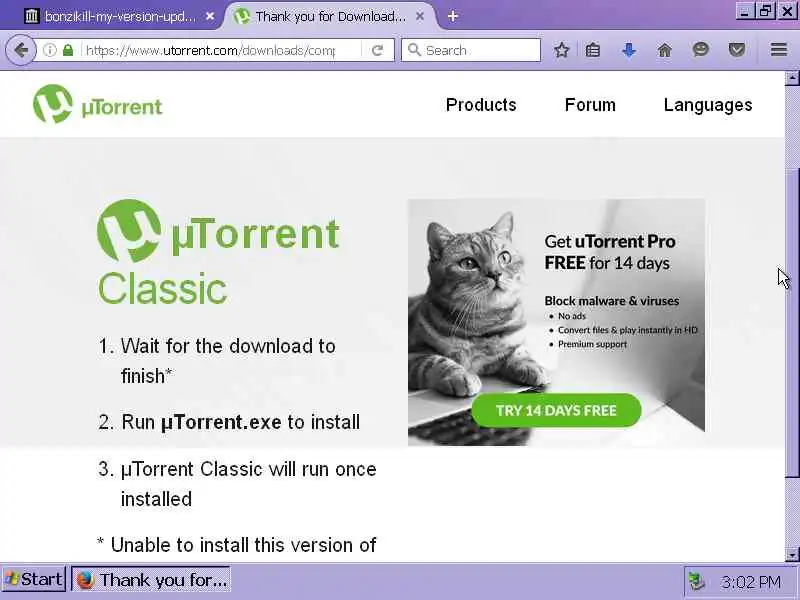Reload the page with the refresh icon
800x600 pixels.
(378, 50)
